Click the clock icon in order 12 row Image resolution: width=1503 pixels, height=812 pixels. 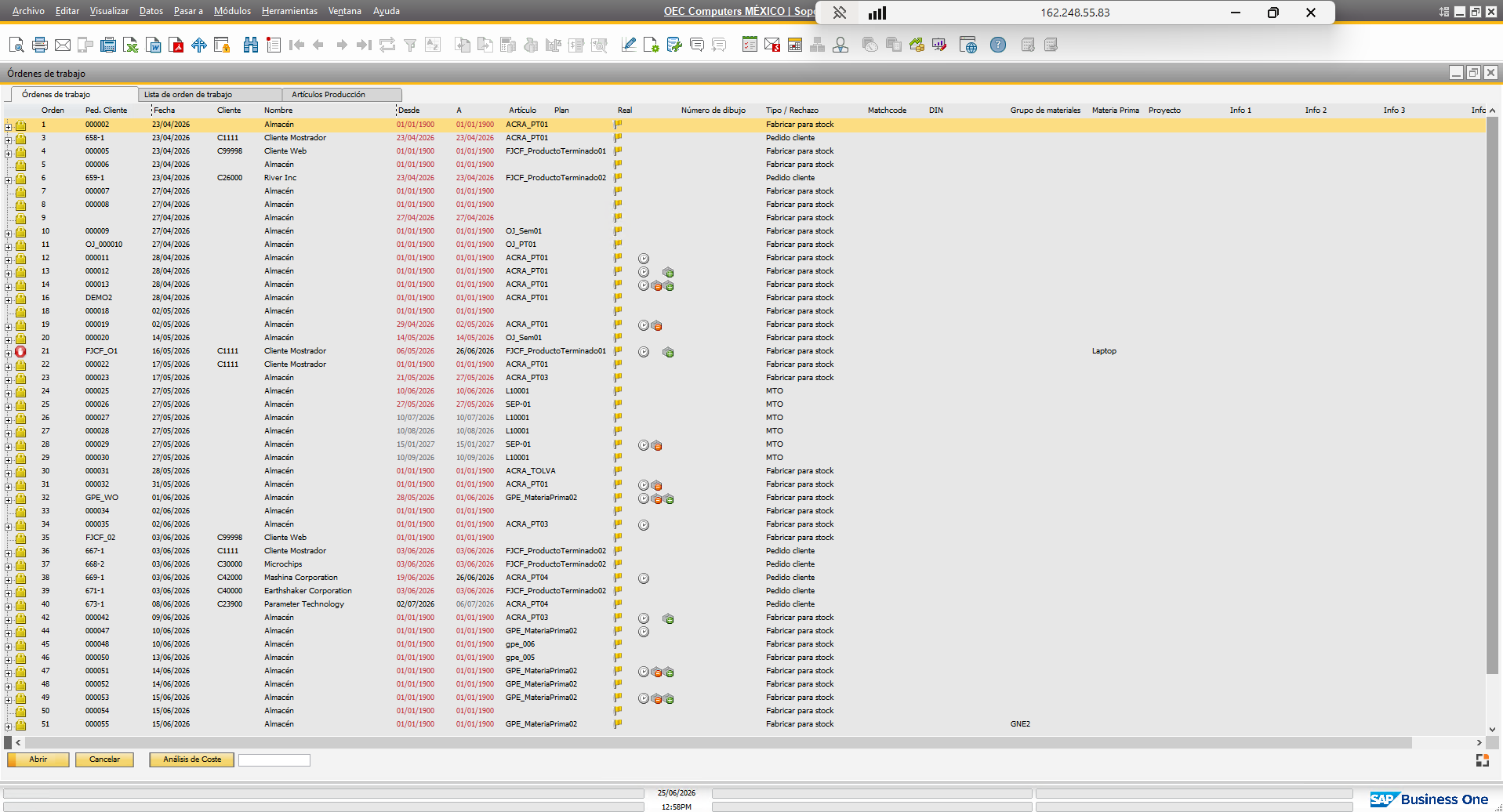pyautogui.click(x=644, y=259)
